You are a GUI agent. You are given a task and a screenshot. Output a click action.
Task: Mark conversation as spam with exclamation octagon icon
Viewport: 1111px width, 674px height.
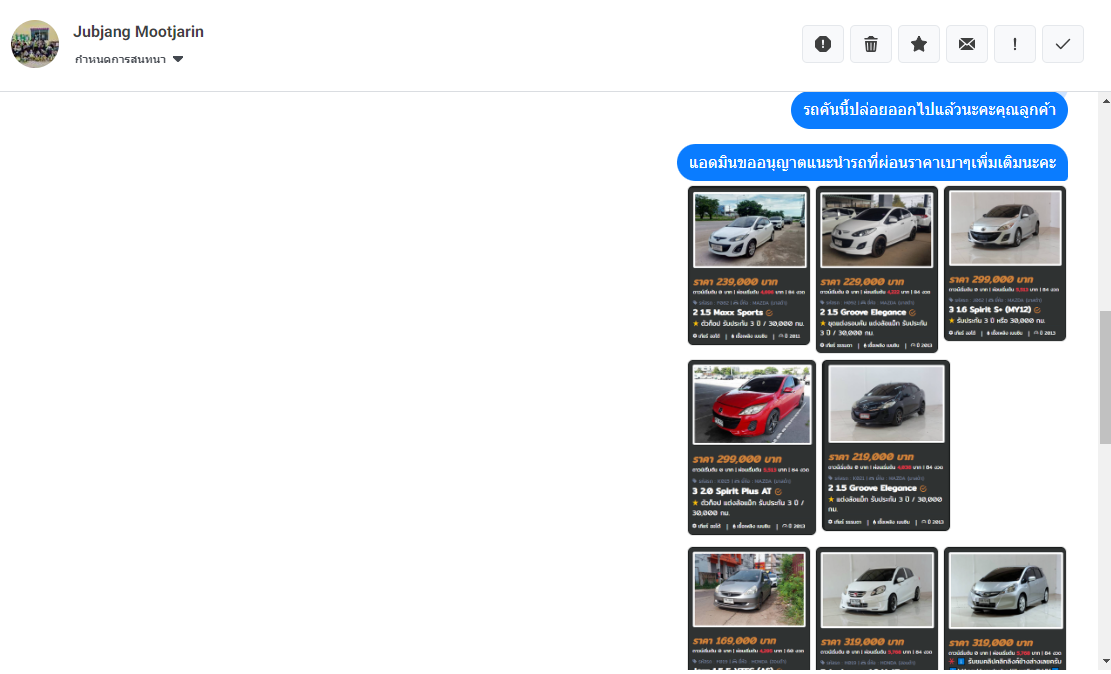coord(823,44)
